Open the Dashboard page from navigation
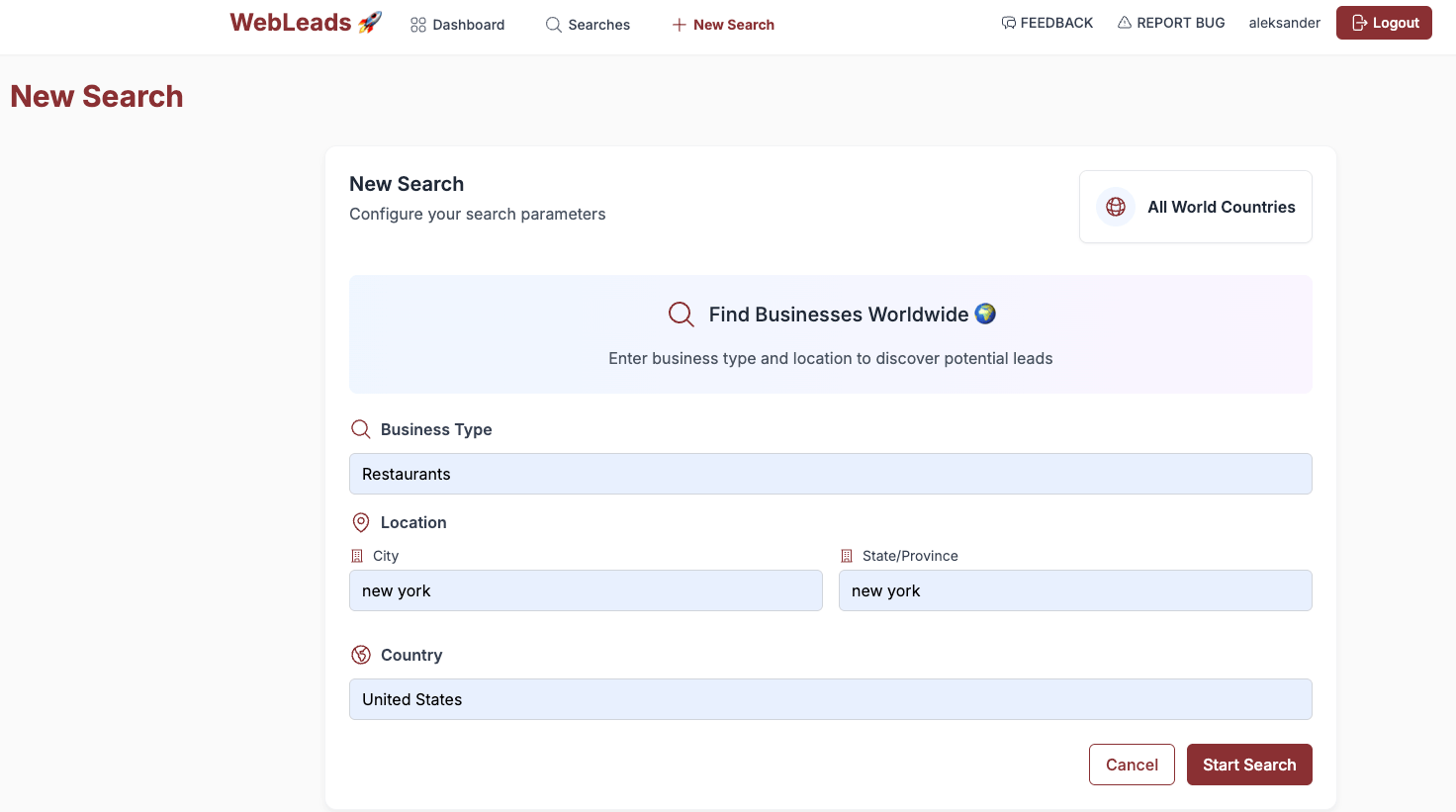The image size is (1456, 812). tap(457, 25)
